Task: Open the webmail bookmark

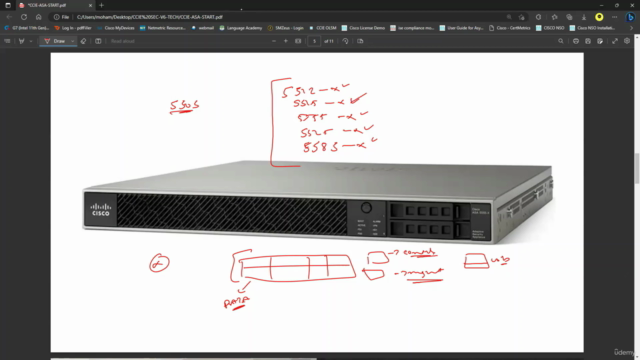Action: (x=203, y=28)
